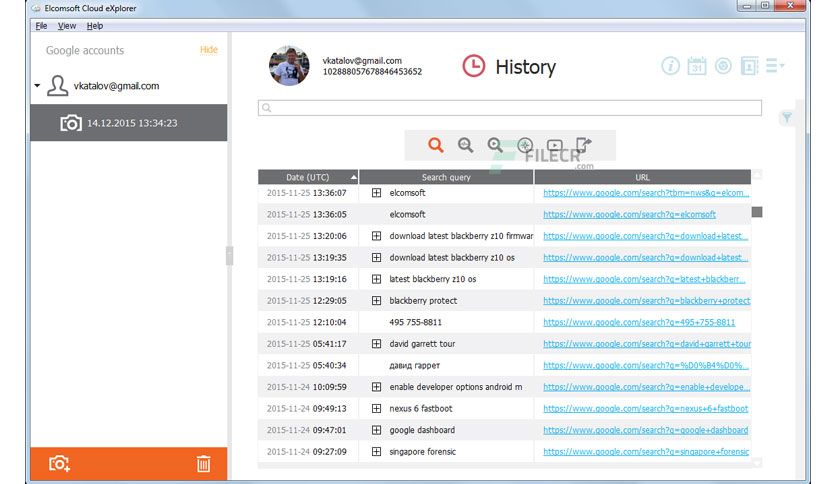Click the date 2015-11-24 09:49:13
Image resolution: width=836 pixels, height=484 pixels.
[307, 408]
